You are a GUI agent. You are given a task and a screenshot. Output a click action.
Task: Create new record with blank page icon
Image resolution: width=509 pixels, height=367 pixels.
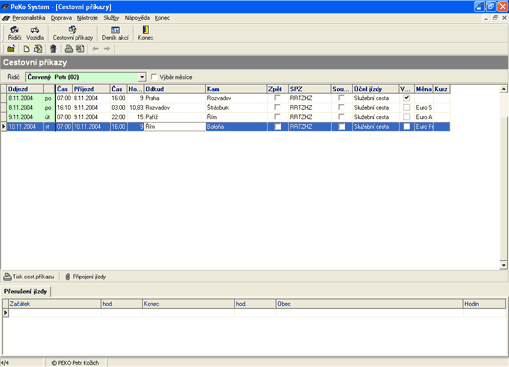[x=26, y=49]
